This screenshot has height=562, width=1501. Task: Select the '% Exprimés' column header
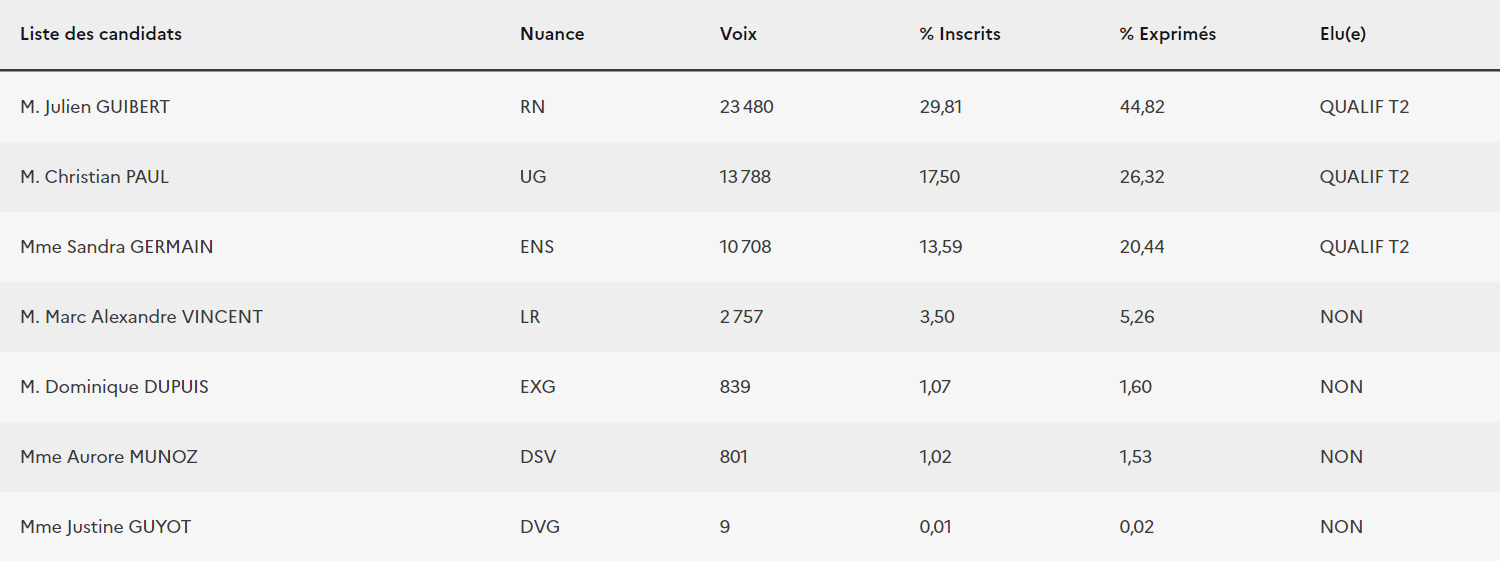point(1168,34)
